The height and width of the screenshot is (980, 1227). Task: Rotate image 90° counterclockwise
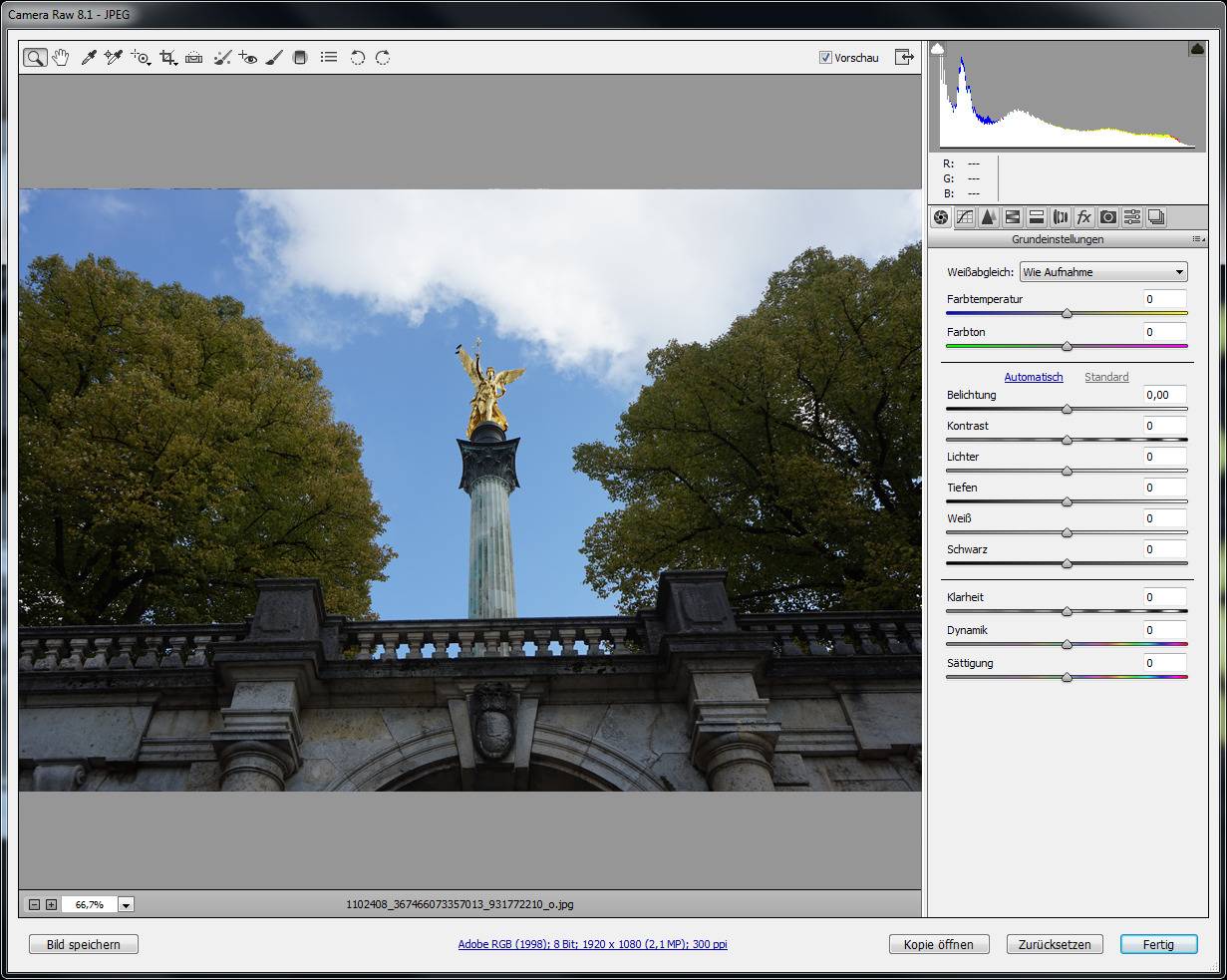(357, 58)
